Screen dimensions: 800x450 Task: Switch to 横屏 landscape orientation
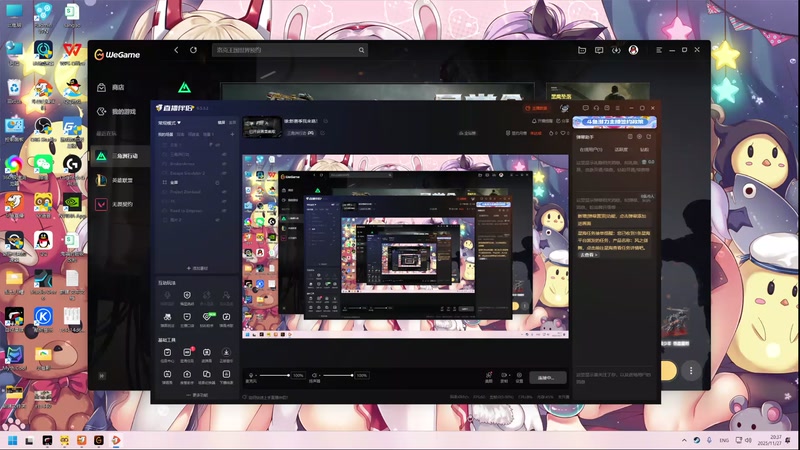(222, 122)
